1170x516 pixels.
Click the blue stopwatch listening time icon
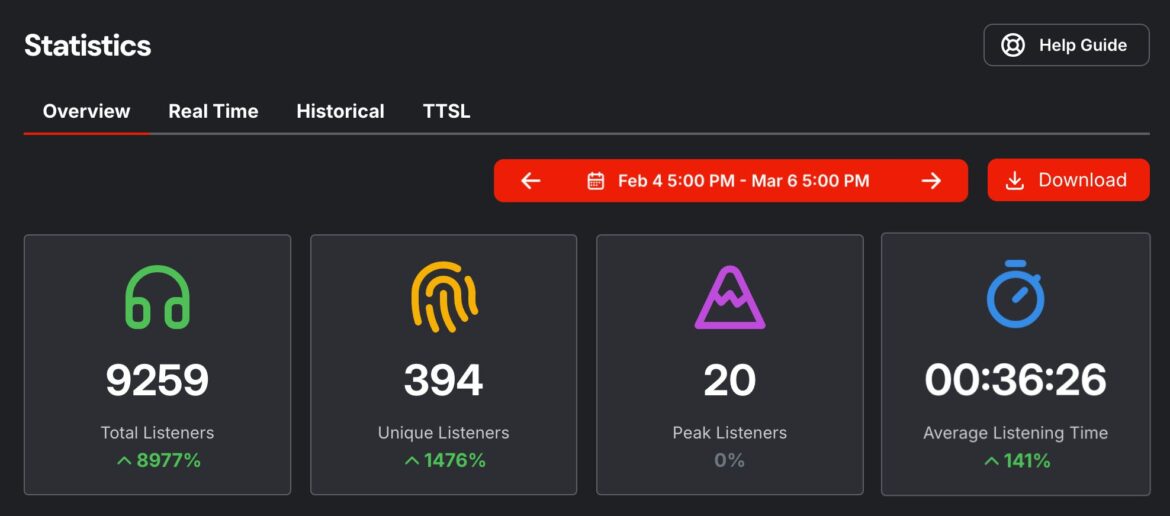[x=1015, y=295]
